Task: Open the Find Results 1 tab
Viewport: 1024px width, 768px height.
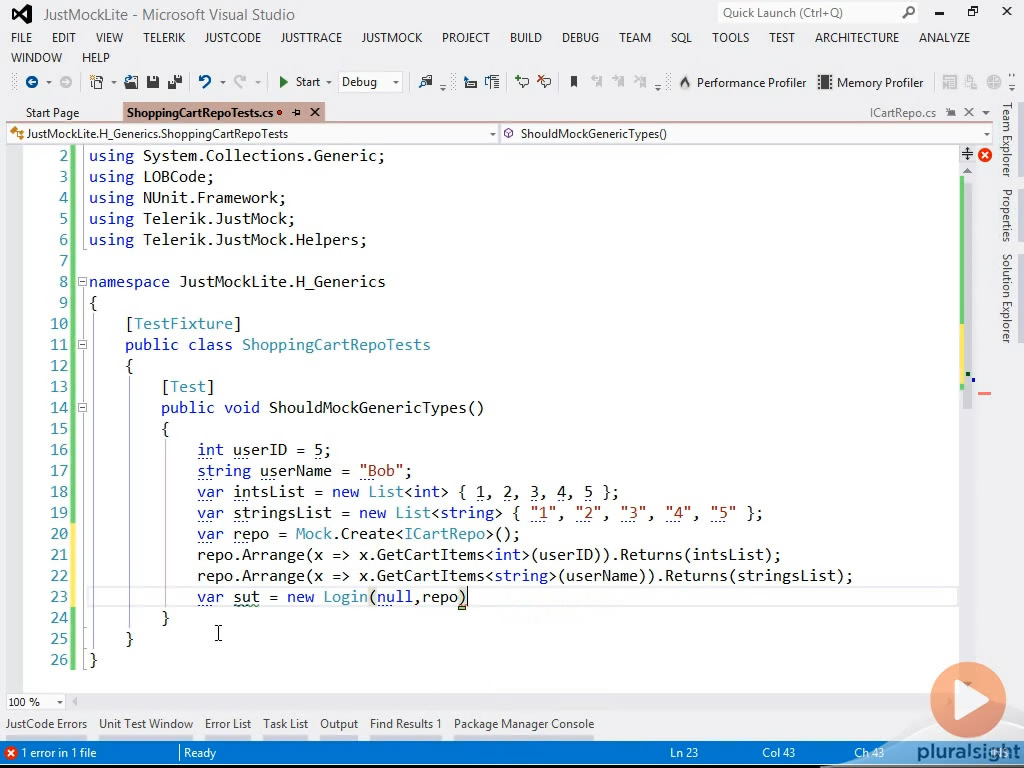Action: (x=406, y=724)
